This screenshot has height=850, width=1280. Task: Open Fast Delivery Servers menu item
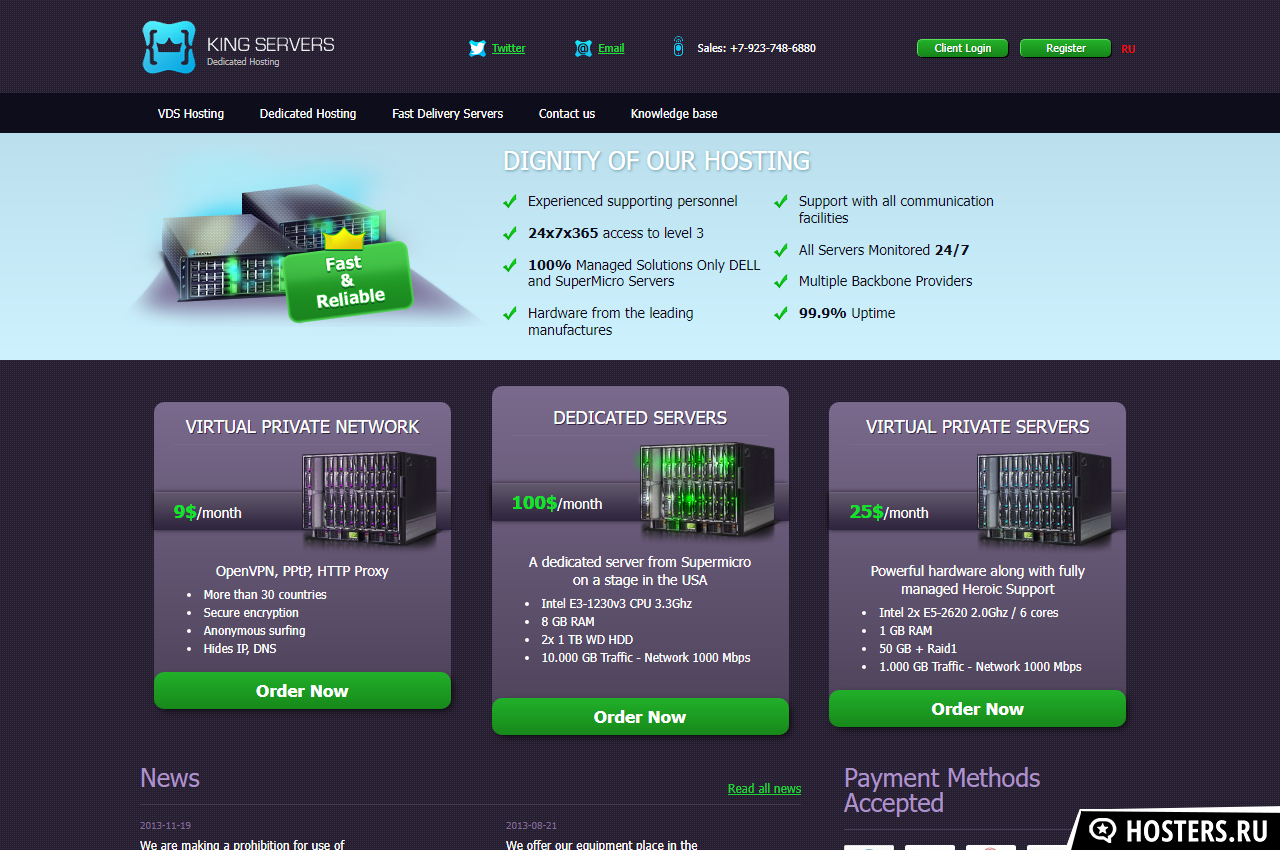coord(447,114)
